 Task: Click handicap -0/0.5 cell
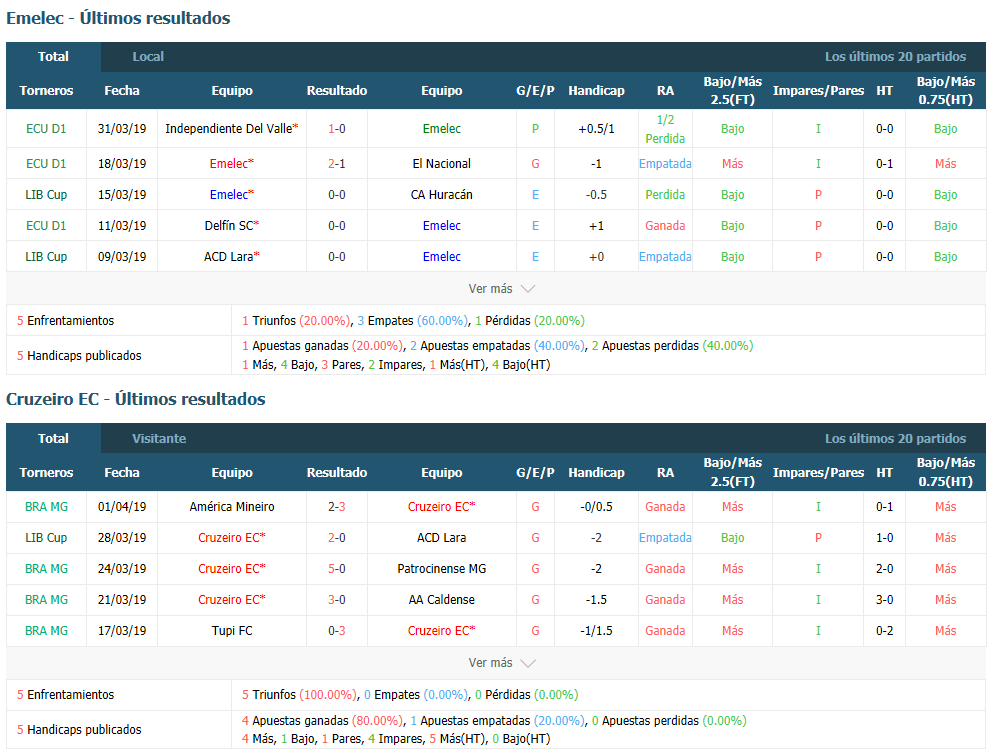(x=596, y=506)
